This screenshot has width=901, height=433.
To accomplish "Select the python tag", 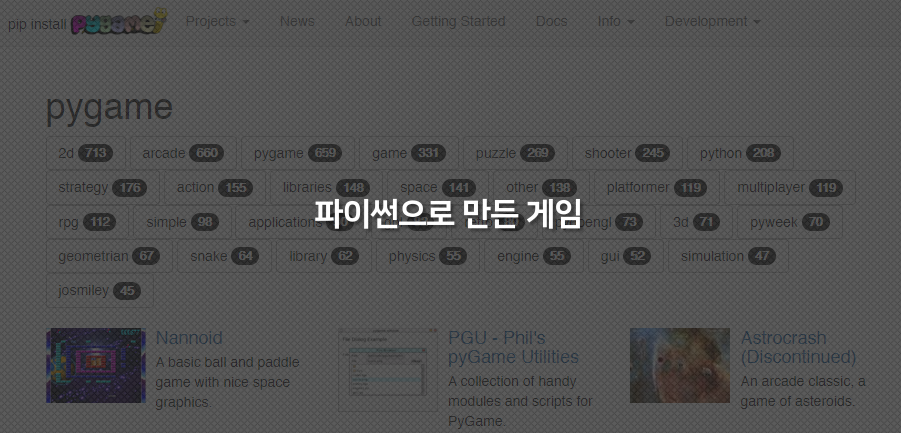I will 740,153.
